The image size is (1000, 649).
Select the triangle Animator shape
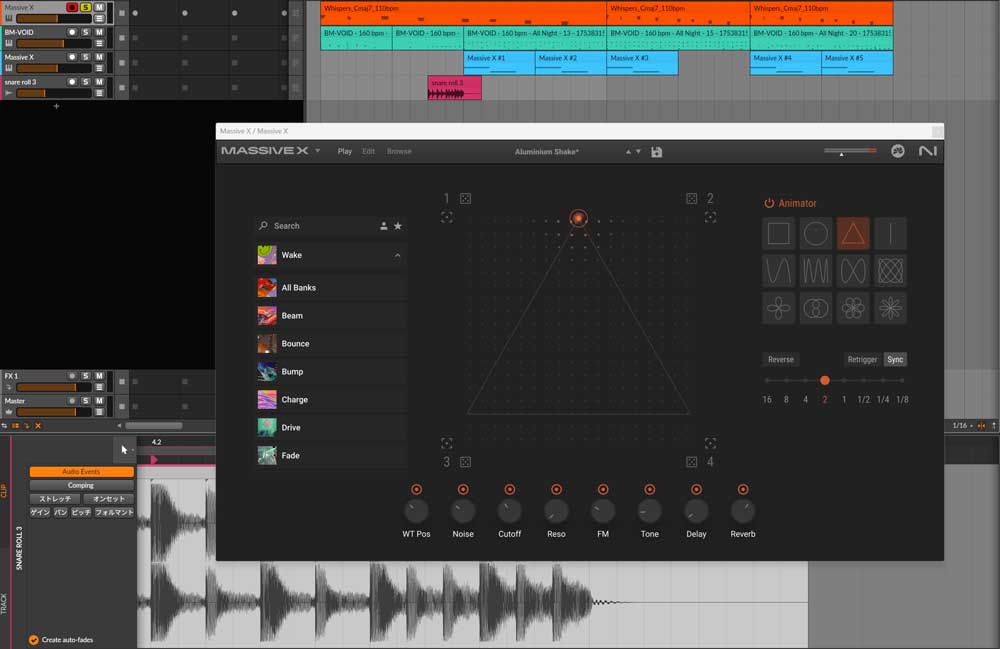[853, 234]
